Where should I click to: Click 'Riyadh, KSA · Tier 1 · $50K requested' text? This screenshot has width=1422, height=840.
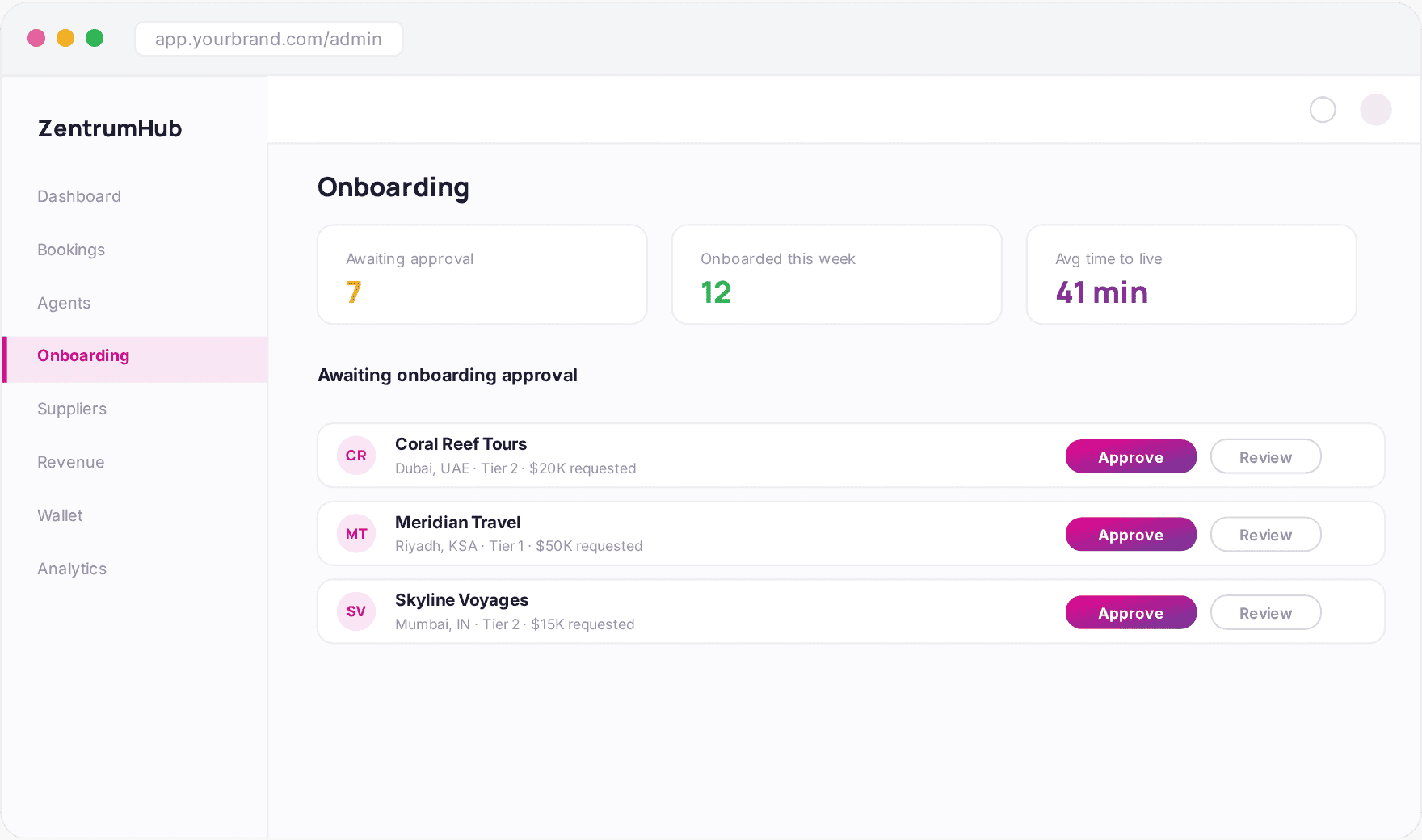click(x=519, y=546)
